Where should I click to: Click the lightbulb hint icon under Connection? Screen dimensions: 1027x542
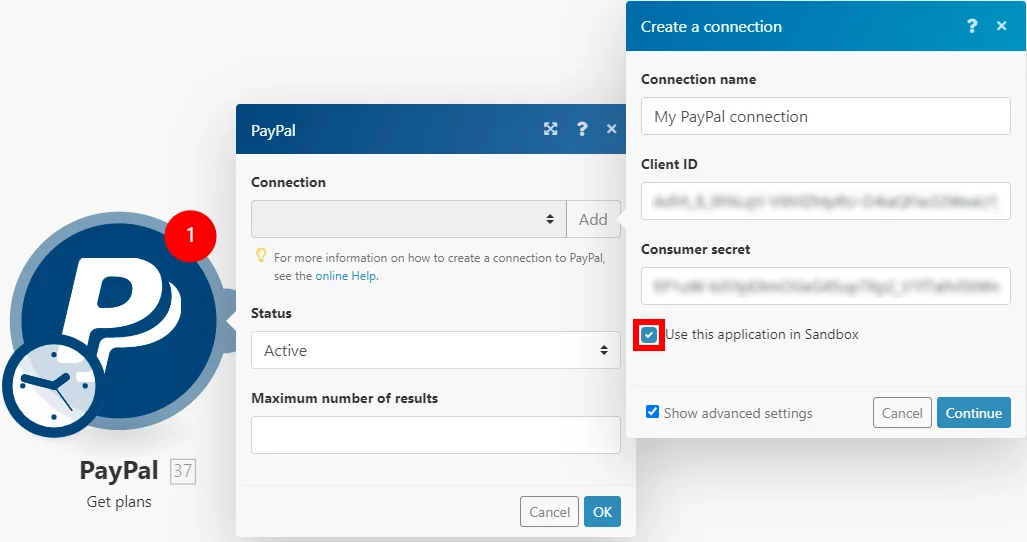tap(261, 255)
